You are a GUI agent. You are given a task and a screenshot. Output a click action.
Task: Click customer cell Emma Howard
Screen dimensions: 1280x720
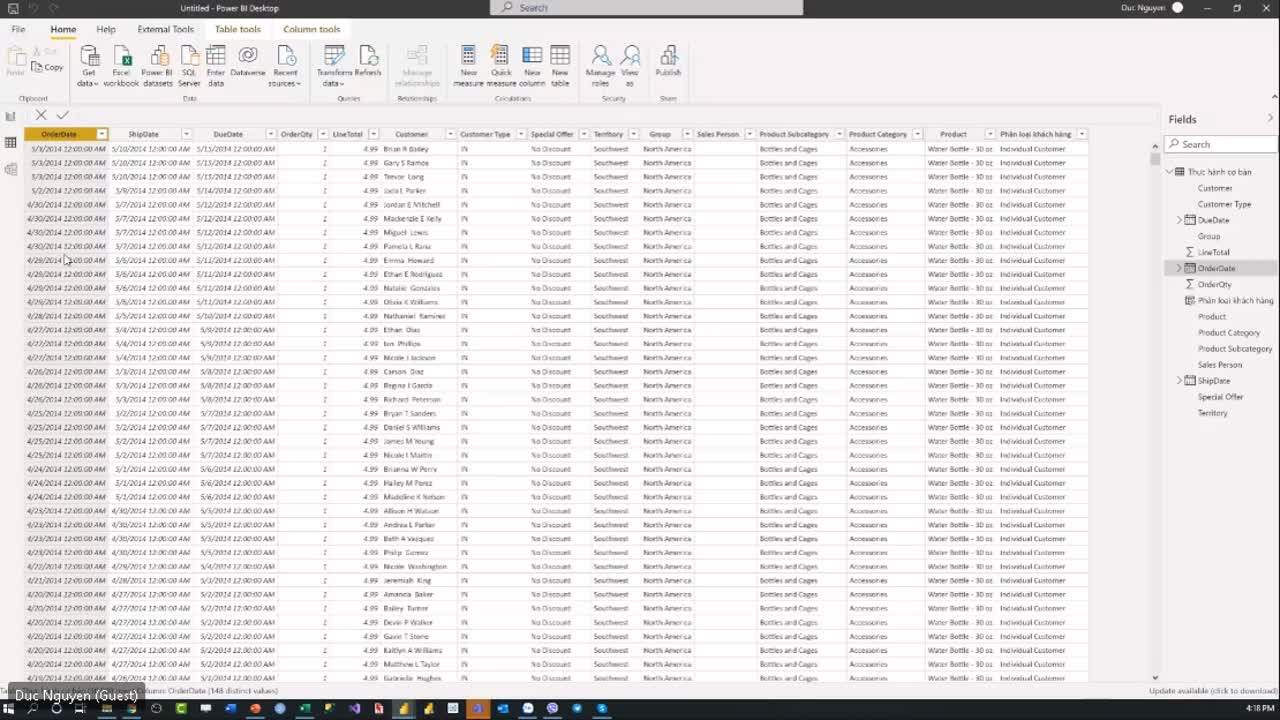click(x=408, y=260)
